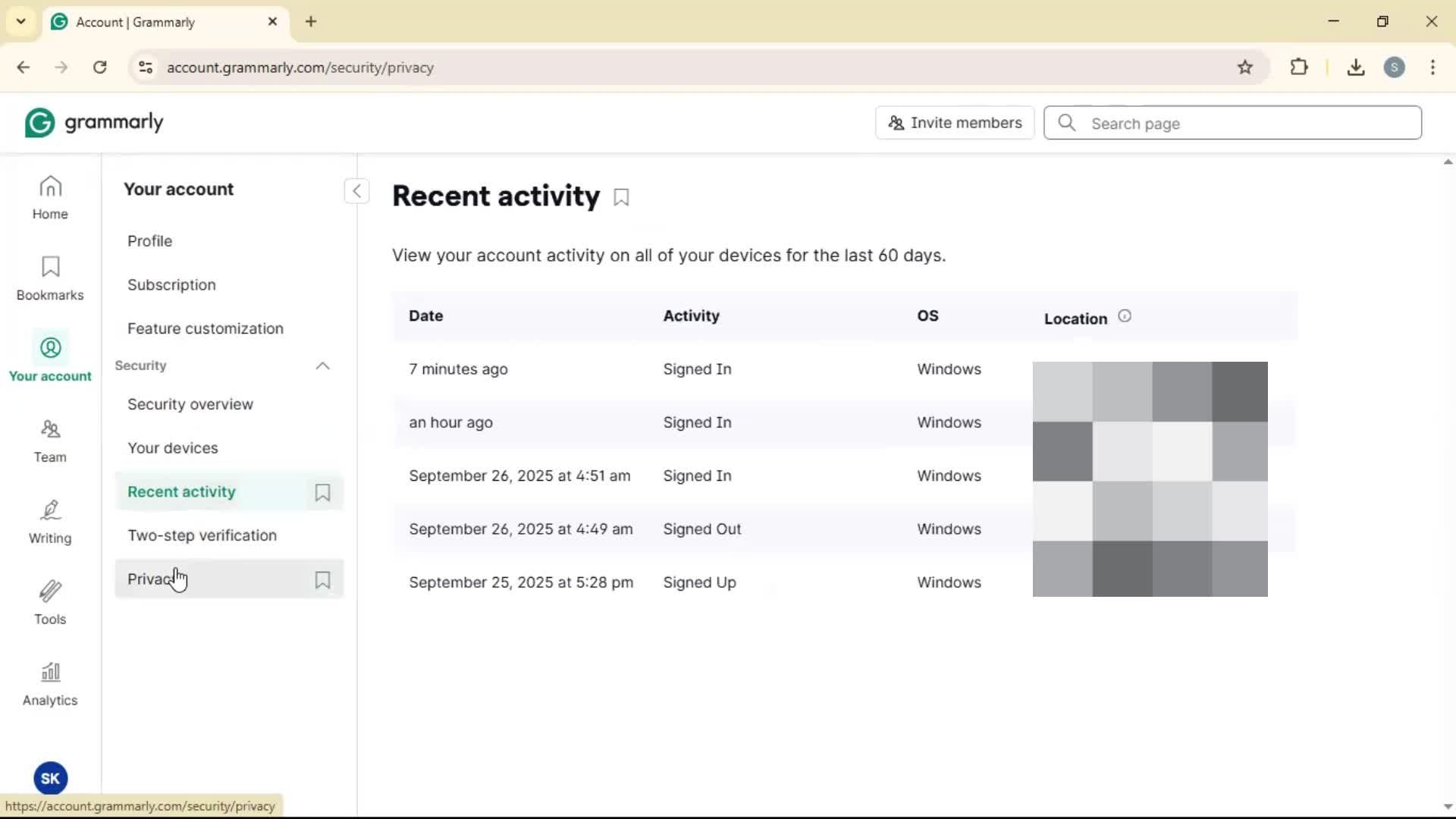This screenshot has width=1456, height=819.
Task: Open the Tools sidebar icon
Action: pos(50,603)
